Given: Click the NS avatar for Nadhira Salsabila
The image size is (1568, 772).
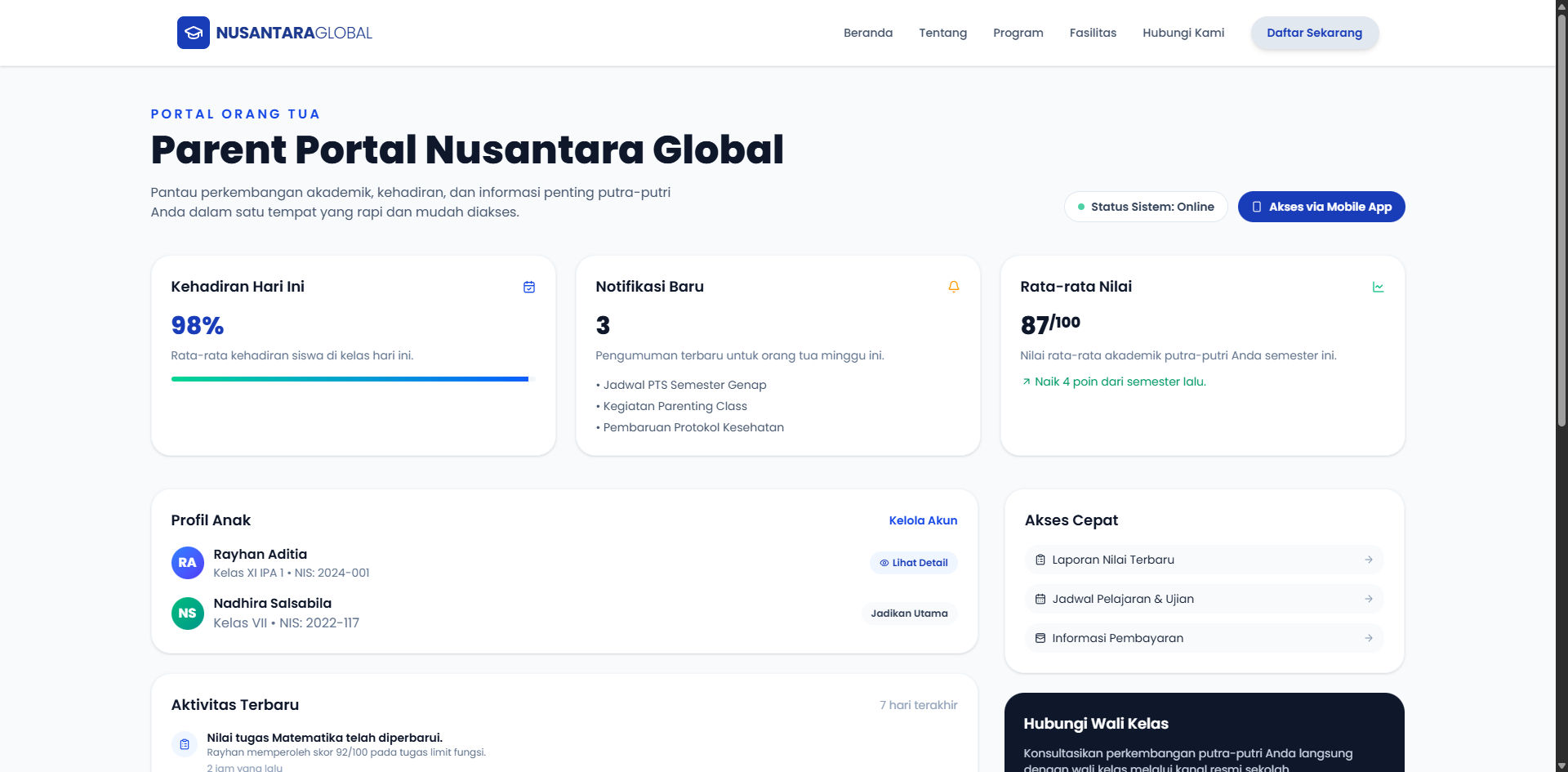Looking at the screenshot, I should coord(188,614).
